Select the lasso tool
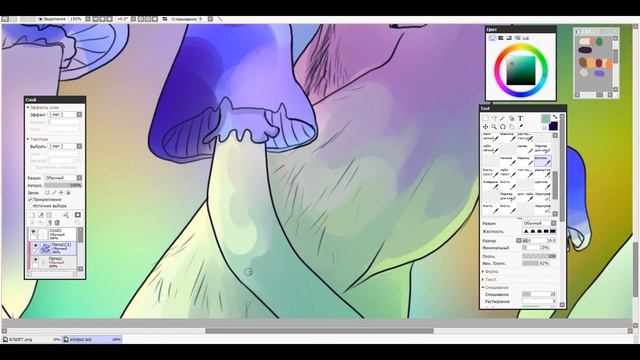This screenshot has height=360, width=640. click(494, 118)
